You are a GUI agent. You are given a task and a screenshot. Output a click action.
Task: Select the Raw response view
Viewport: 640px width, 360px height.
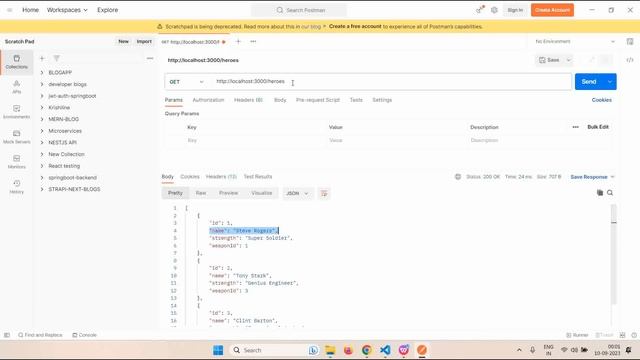201,193
